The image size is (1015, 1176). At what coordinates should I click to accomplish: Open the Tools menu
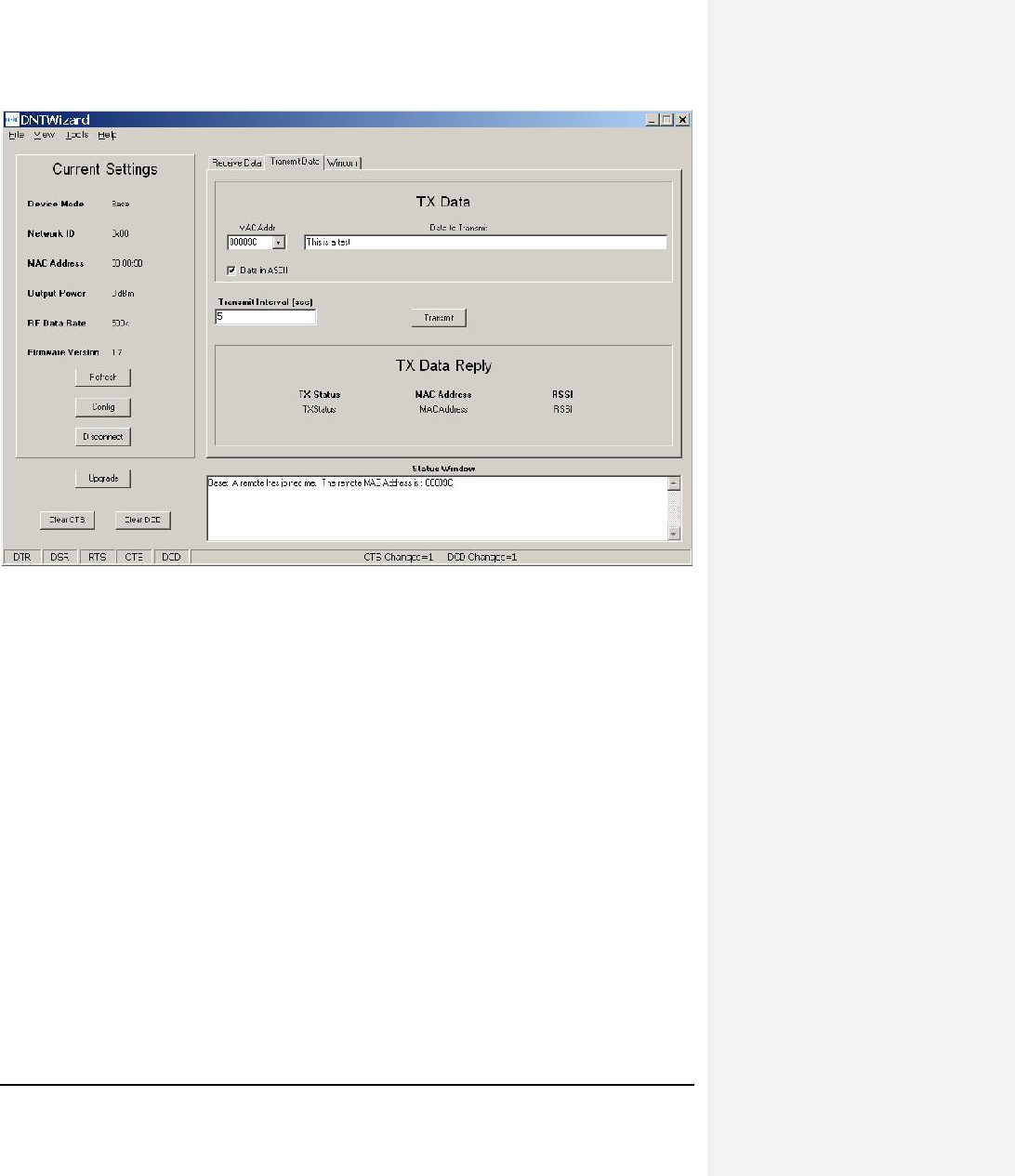click(77, 135)
